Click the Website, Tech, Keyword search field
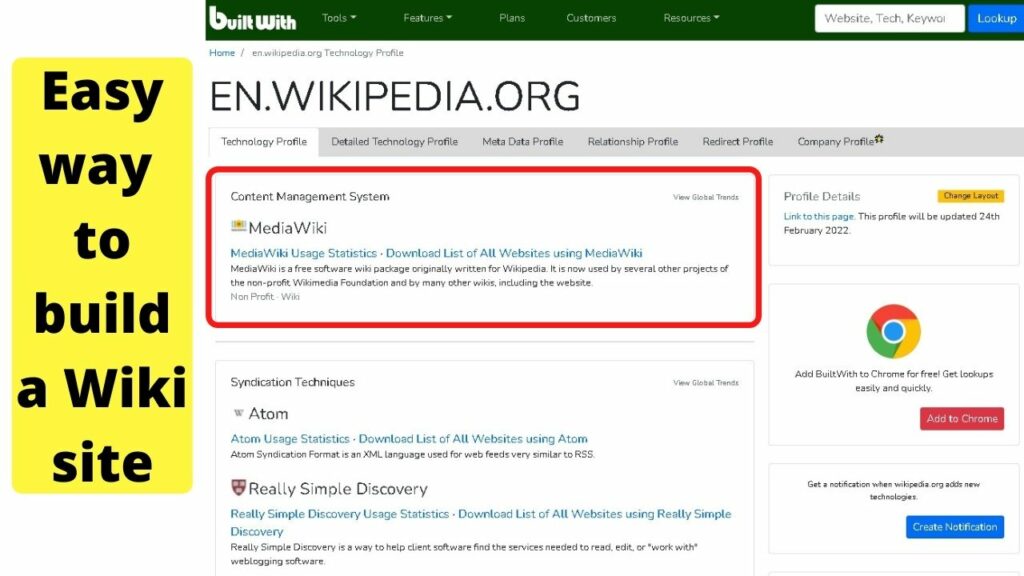 point(889,17)
